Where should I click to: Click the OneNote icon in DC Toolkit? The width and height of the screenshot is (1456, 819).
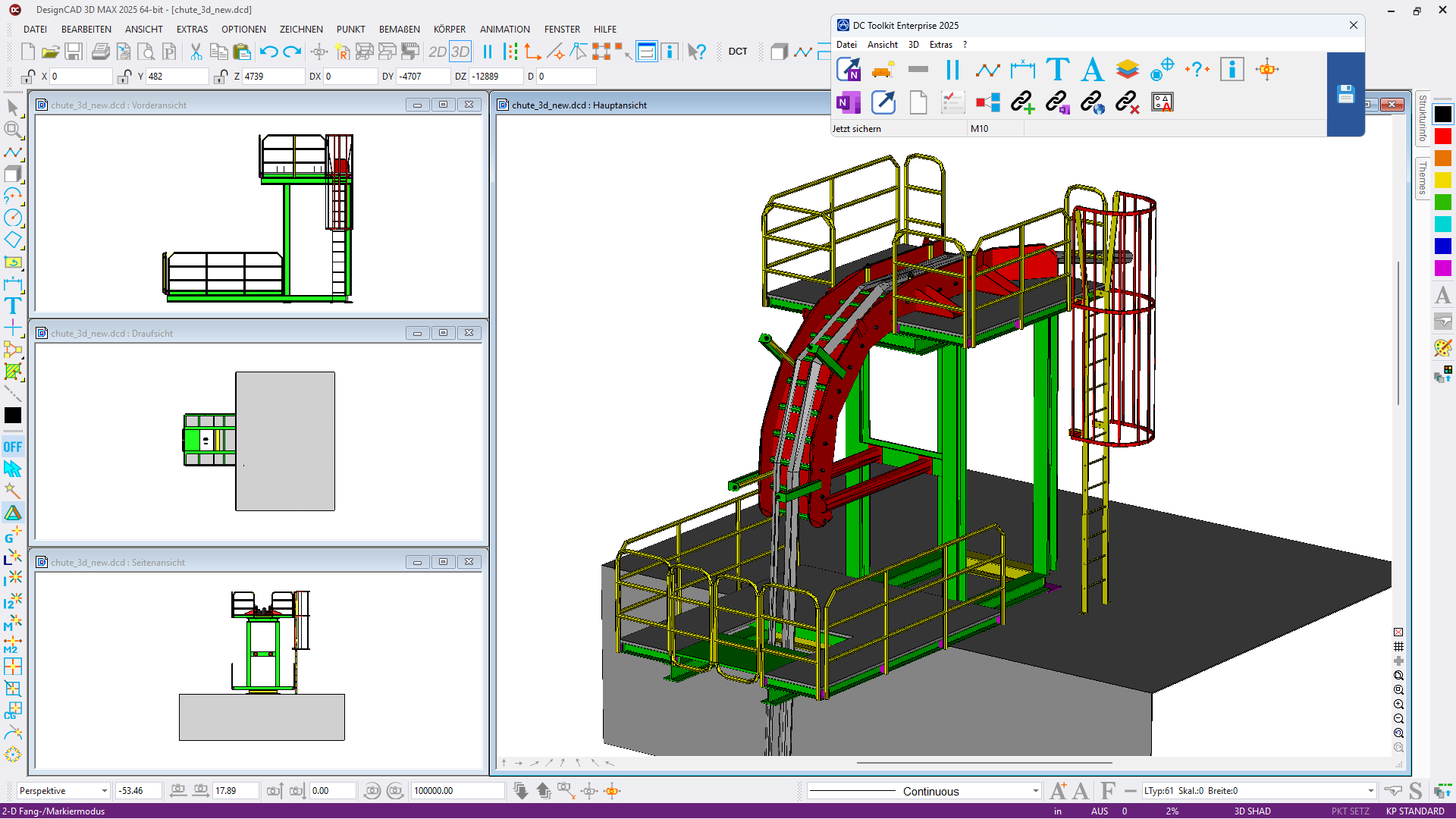(x=848, y=102)
